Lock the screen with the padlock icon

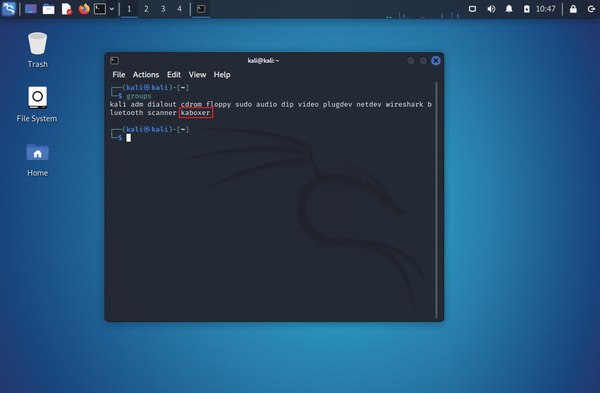[x=573, y=9]
